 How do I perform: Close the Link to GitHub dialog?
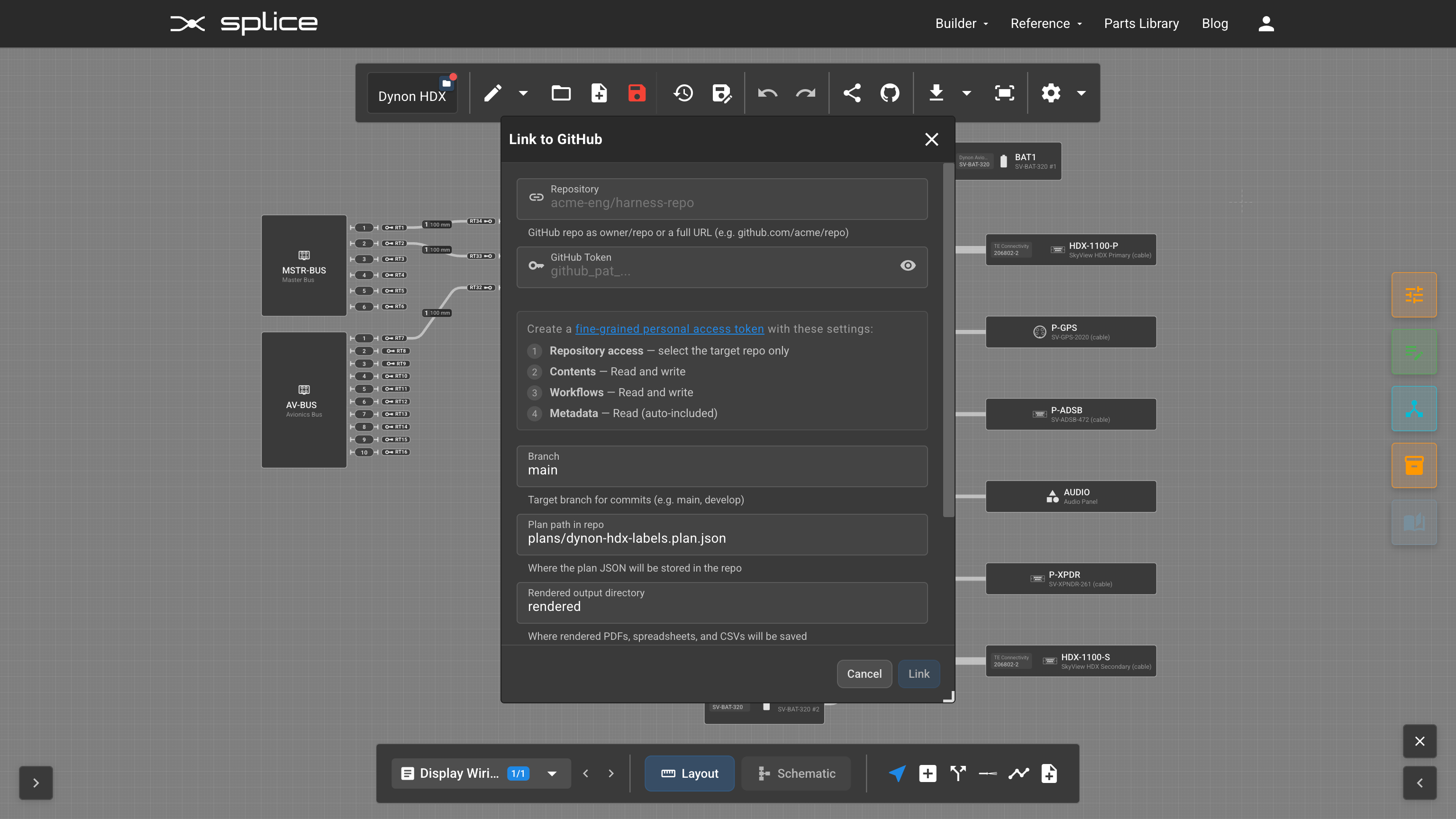pos(931,139)
